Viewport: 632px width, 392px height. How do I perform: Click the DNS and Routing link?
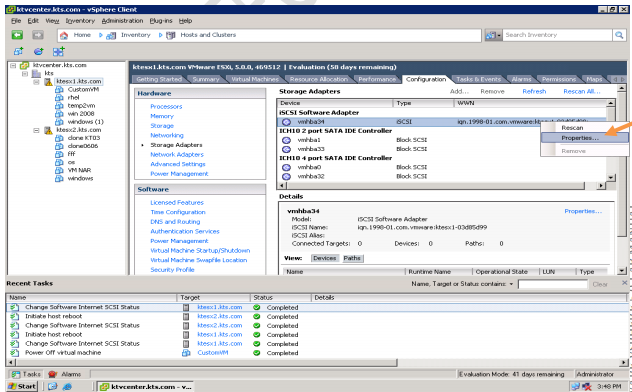coord(175,222)
